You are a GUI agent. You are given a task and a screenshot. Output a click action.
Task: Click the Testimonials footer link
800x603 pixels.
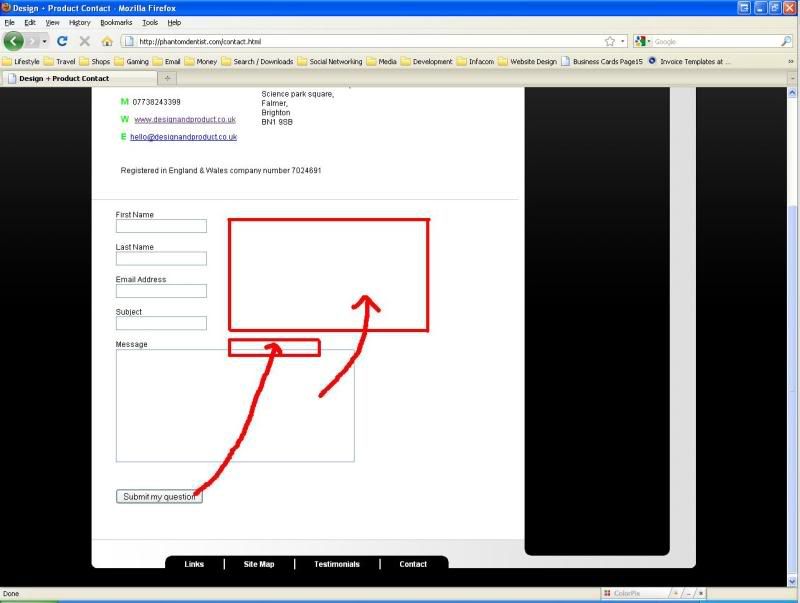(337, 564)
